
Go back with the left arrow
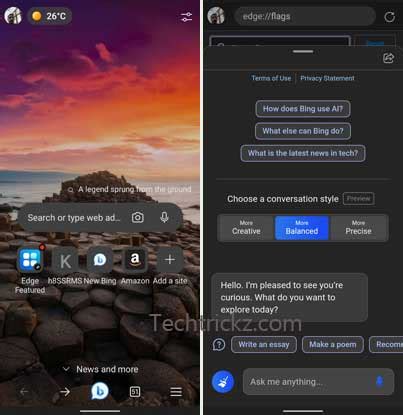pos(24,392)
